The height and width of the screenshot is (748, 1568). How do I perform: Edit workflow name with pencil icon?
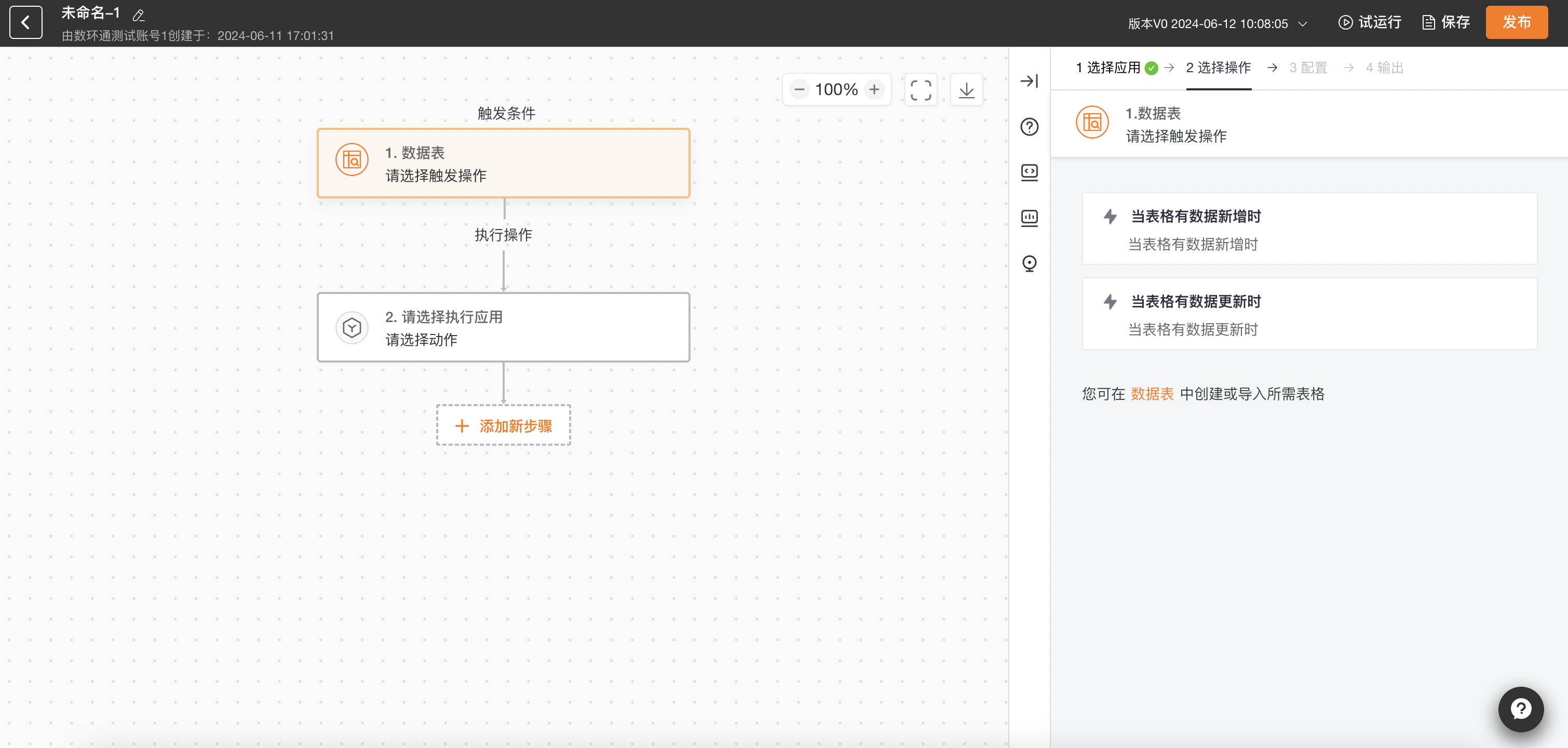(138, 15)
